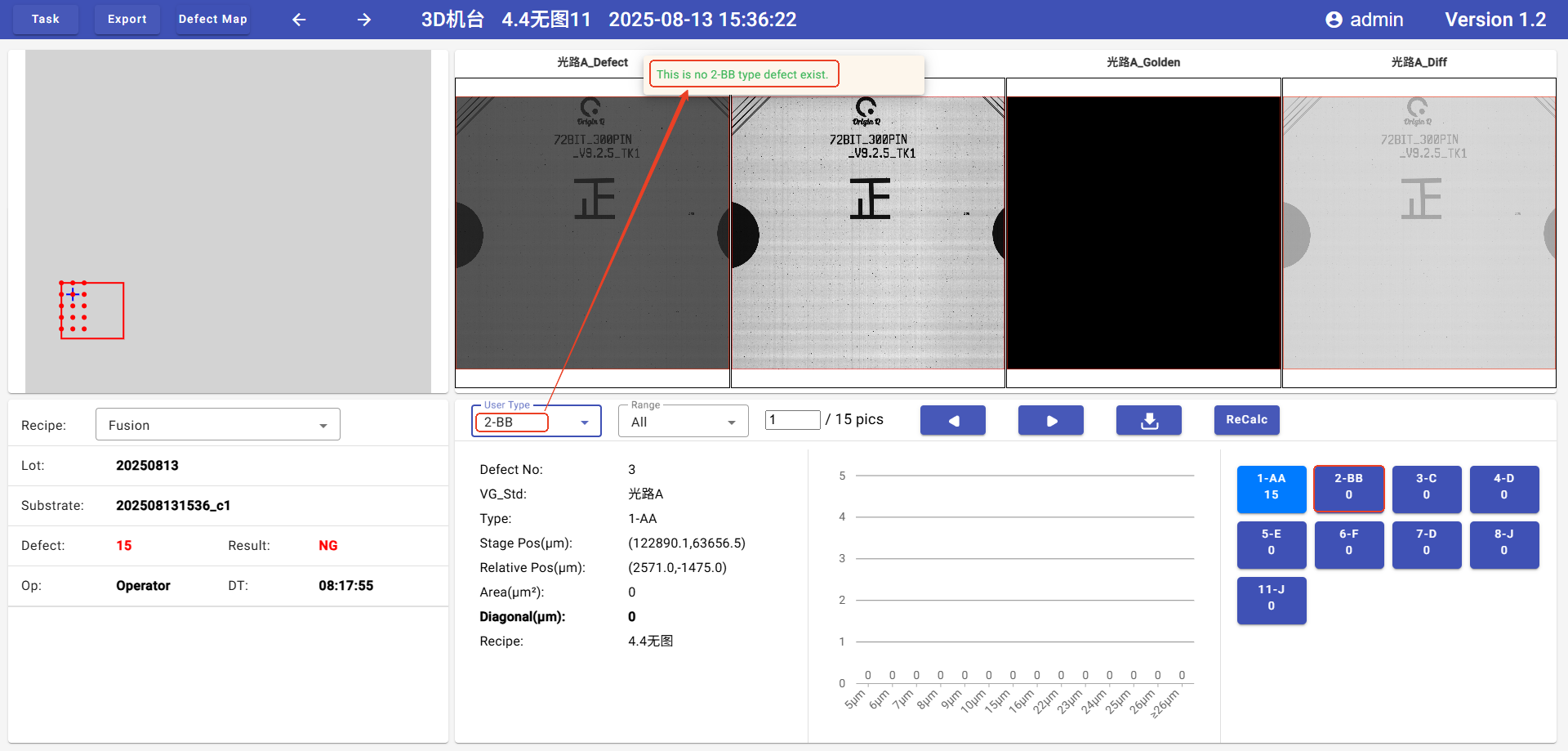Image resolution: width=1568 pixels, height=751 pixels.
Task: Open the Defect Map view
Action: pos(212,20)
